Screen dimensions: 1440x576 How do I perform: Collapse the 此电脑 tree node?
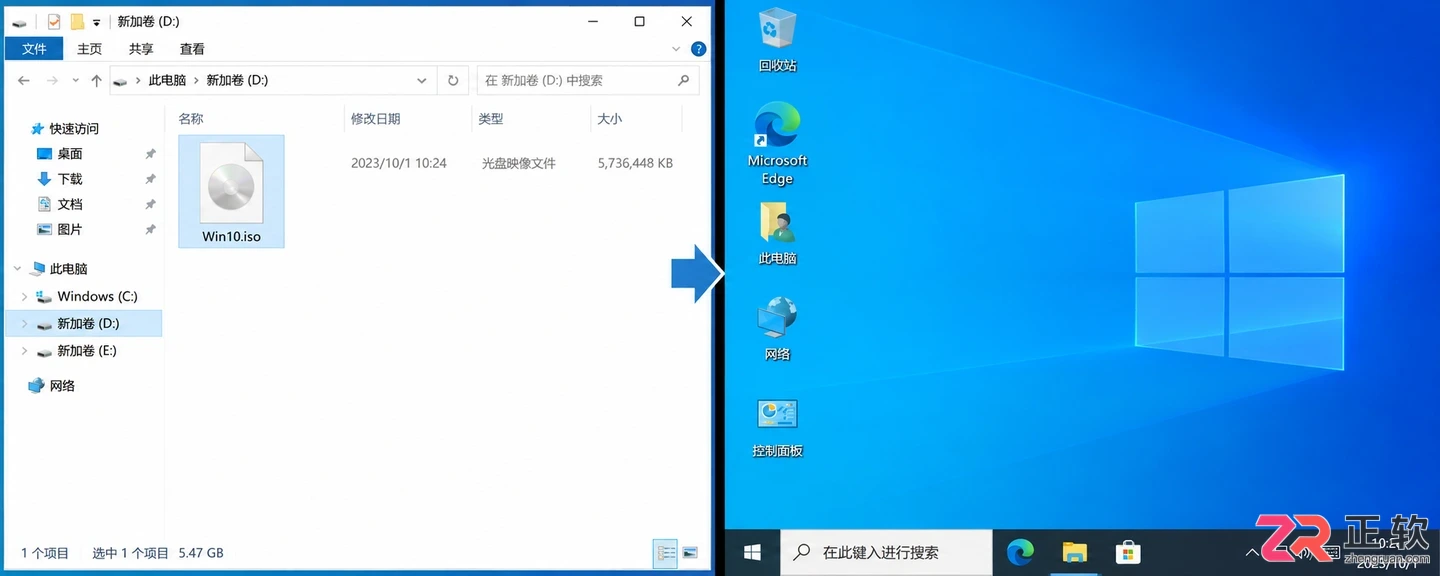[17, 269]
